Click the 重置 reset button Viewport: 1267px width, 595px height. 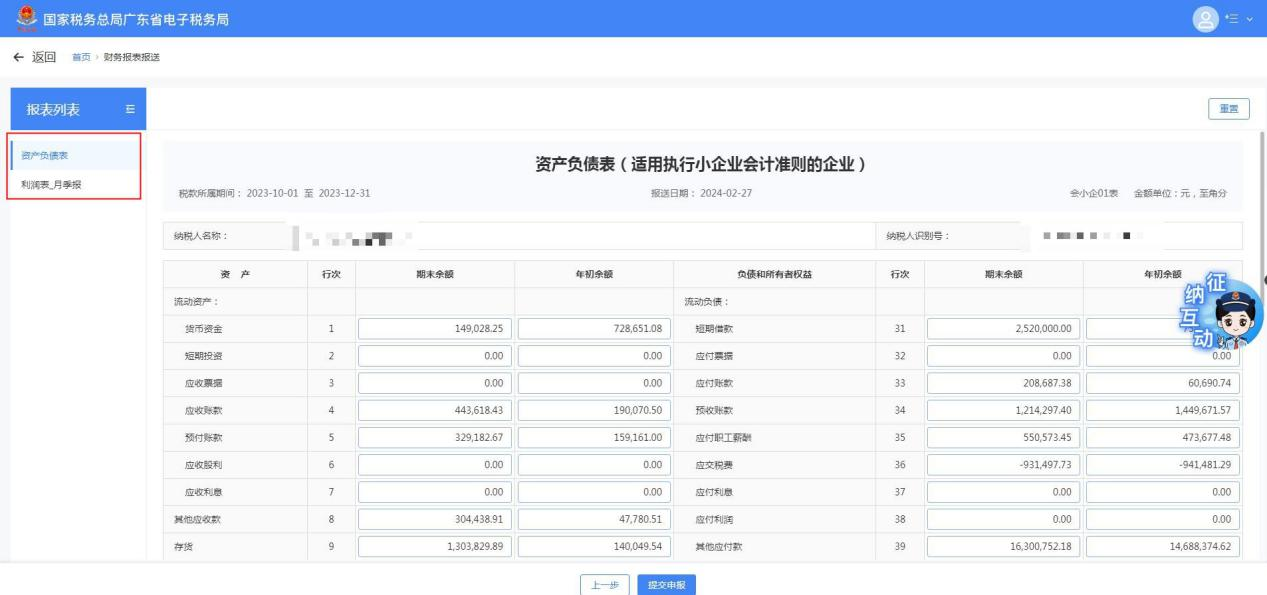pos(1229,109)
